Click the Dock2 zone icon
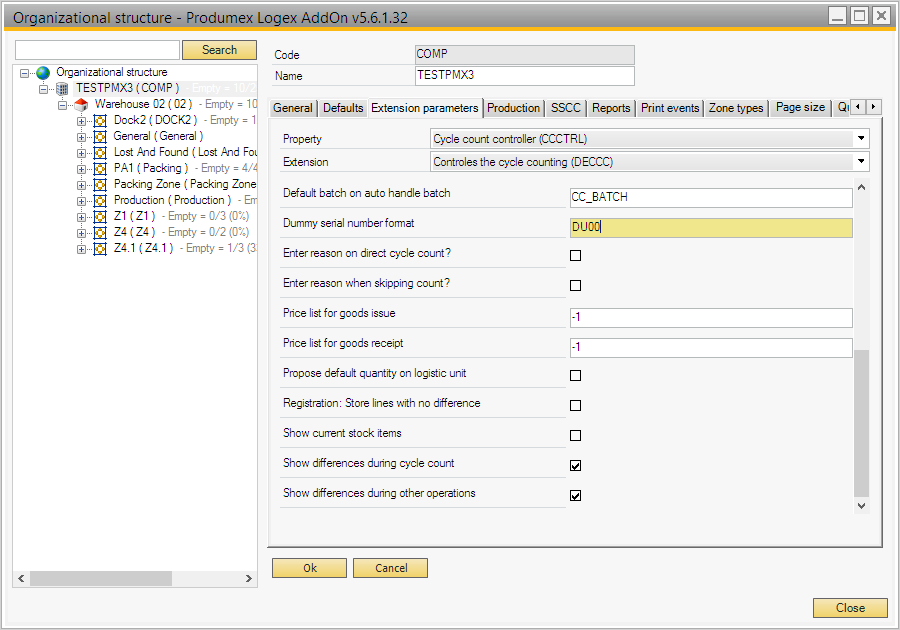 pyautogui.click(x=100, y=121)
